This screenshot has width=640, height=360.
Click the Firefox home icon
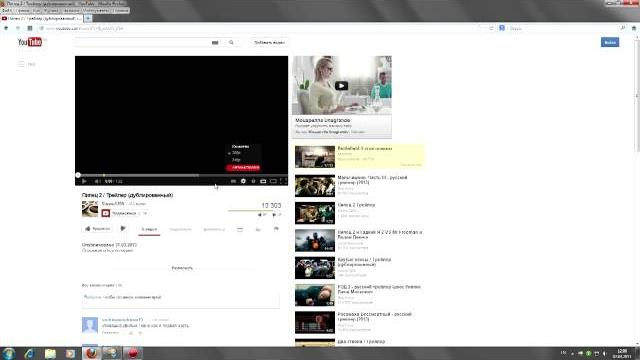tap(634, 28)
